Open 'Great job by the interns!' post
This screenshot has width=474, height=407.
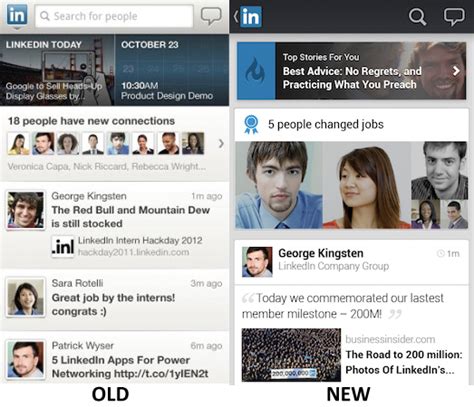pyautogui.click(x=113, y=304)
